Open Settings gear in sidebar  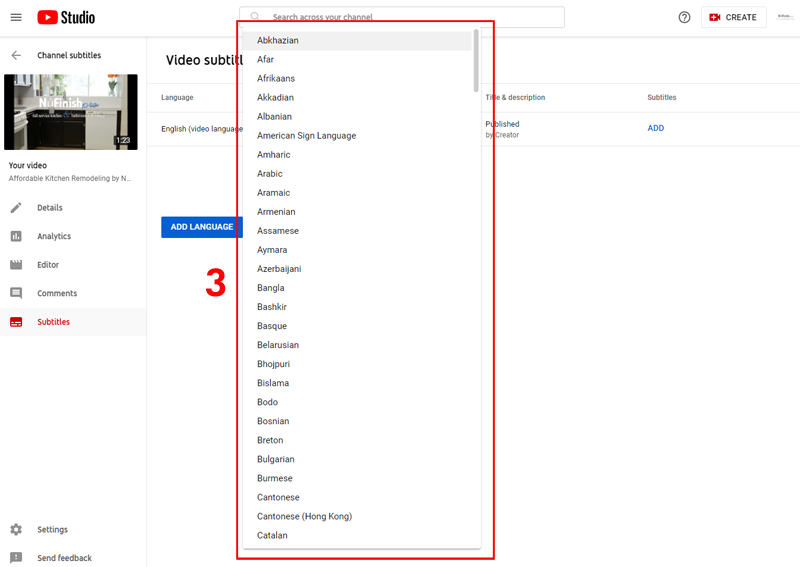[x=16, y=530]
